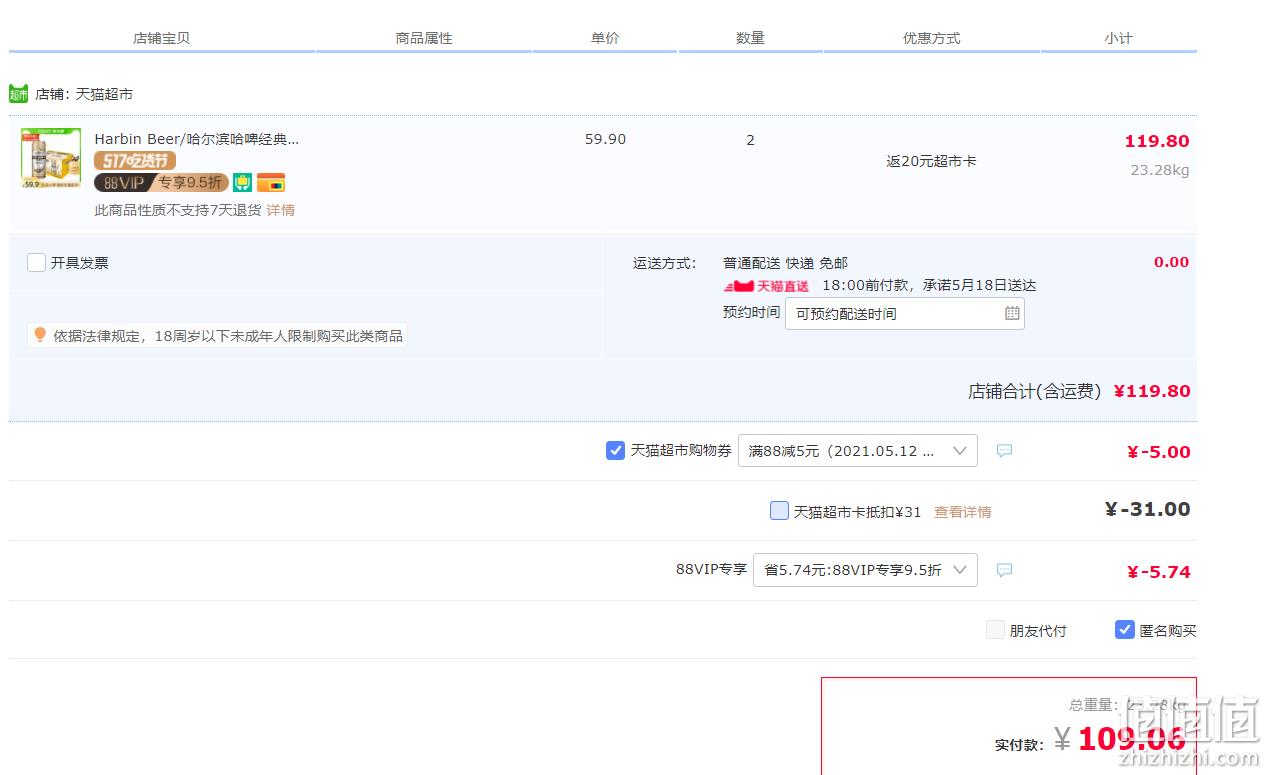
Task: Click the comment icon beside the 满88减5元 coupon
Action: click(x=1005, y=451)
